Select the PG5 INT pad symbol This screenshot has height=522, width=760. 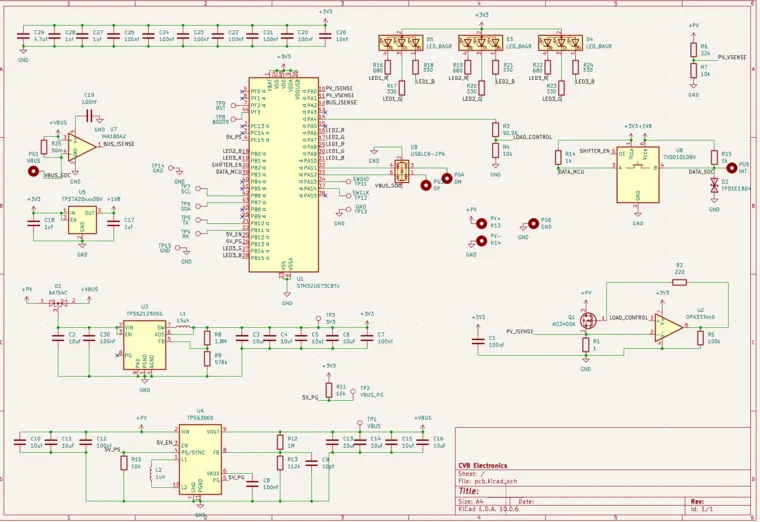point(731,168)
